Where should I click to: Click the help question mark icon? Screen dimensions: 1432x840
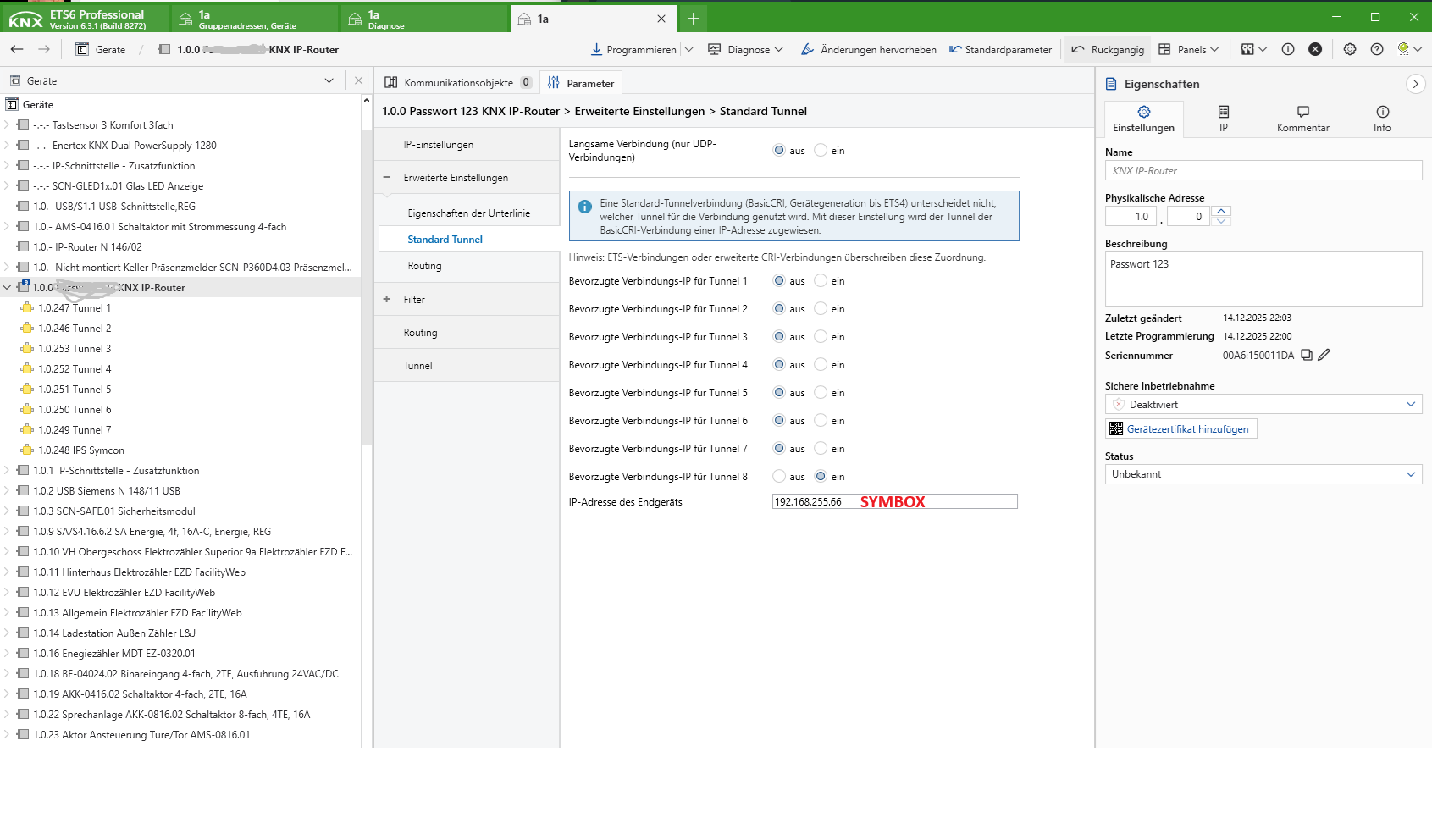click(1377, 50)
